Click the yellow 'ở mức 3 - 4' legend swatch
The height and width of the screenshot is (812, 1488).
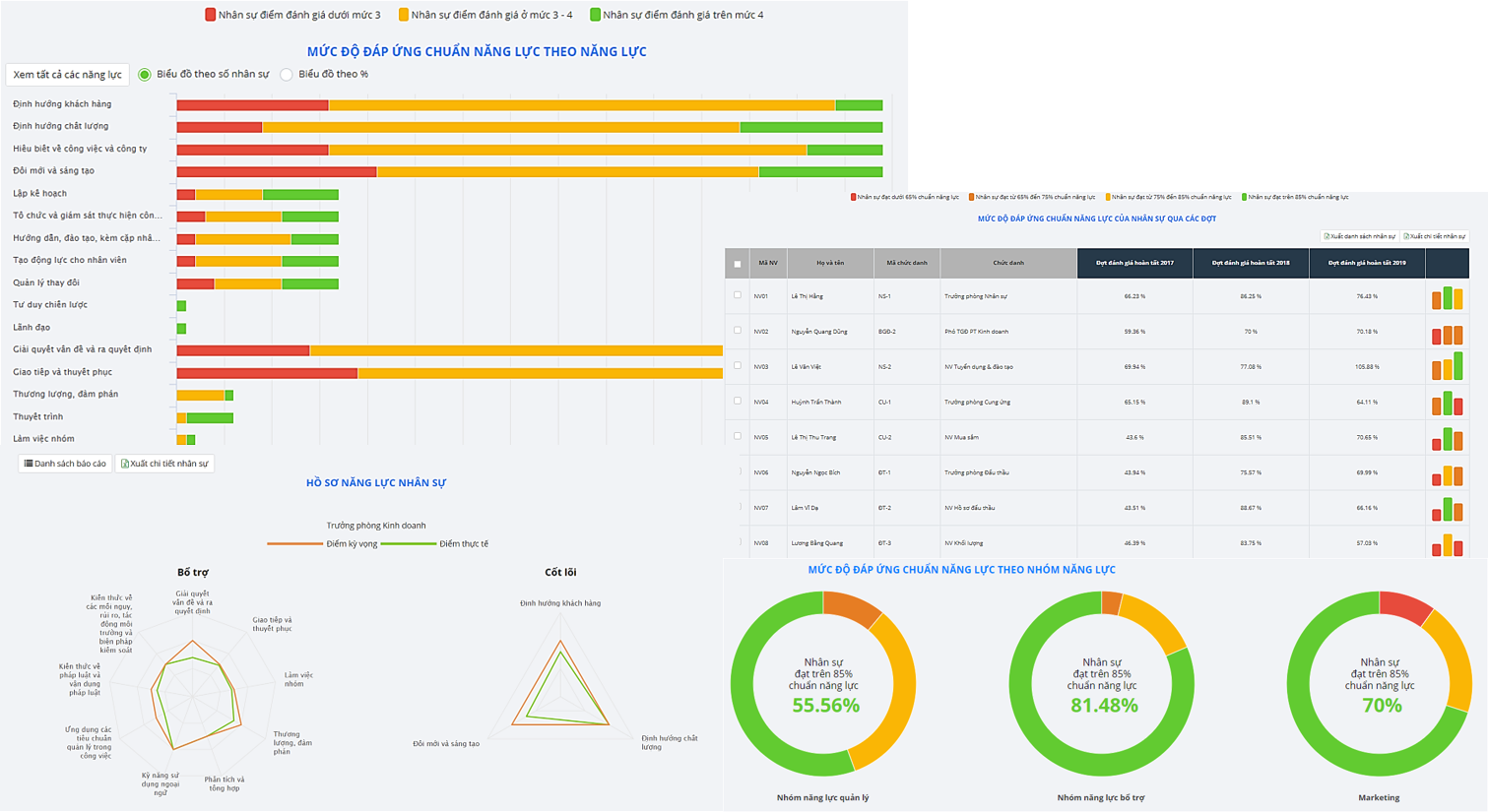(404, 15)
